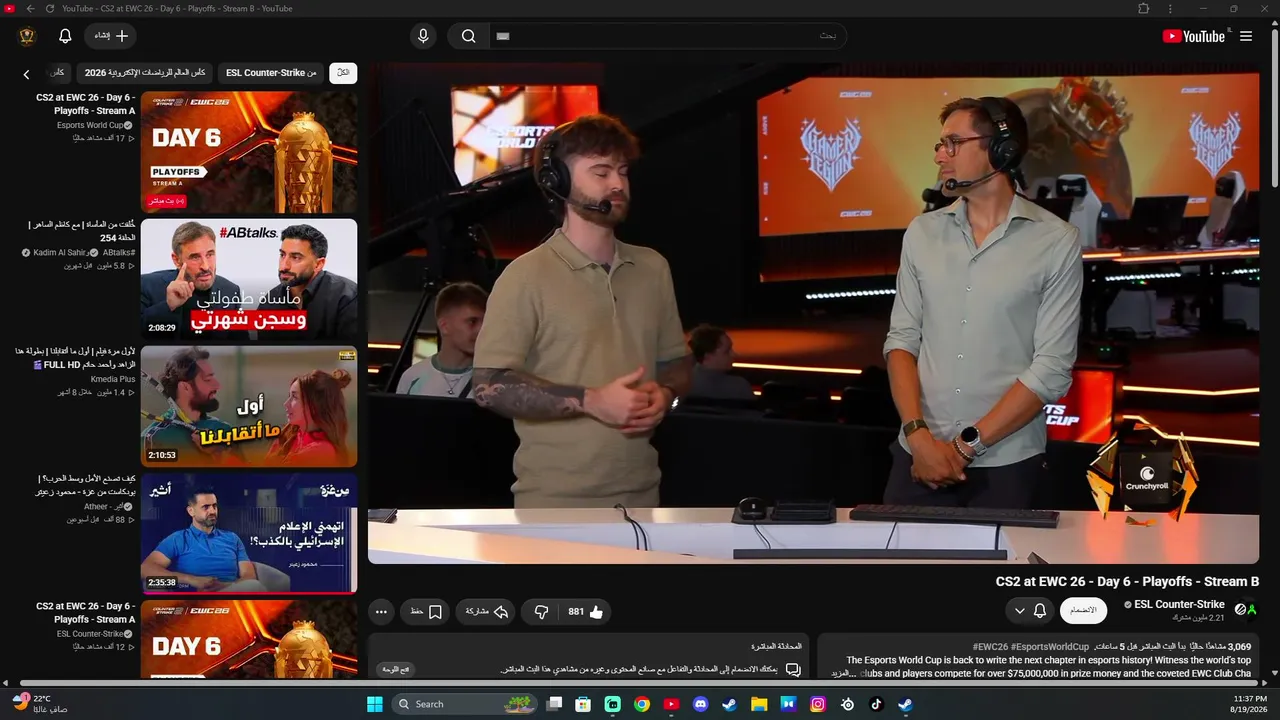Open browser three-dot menu
This screenshot has height=720, width=1280.
[x=1170, y=8]
